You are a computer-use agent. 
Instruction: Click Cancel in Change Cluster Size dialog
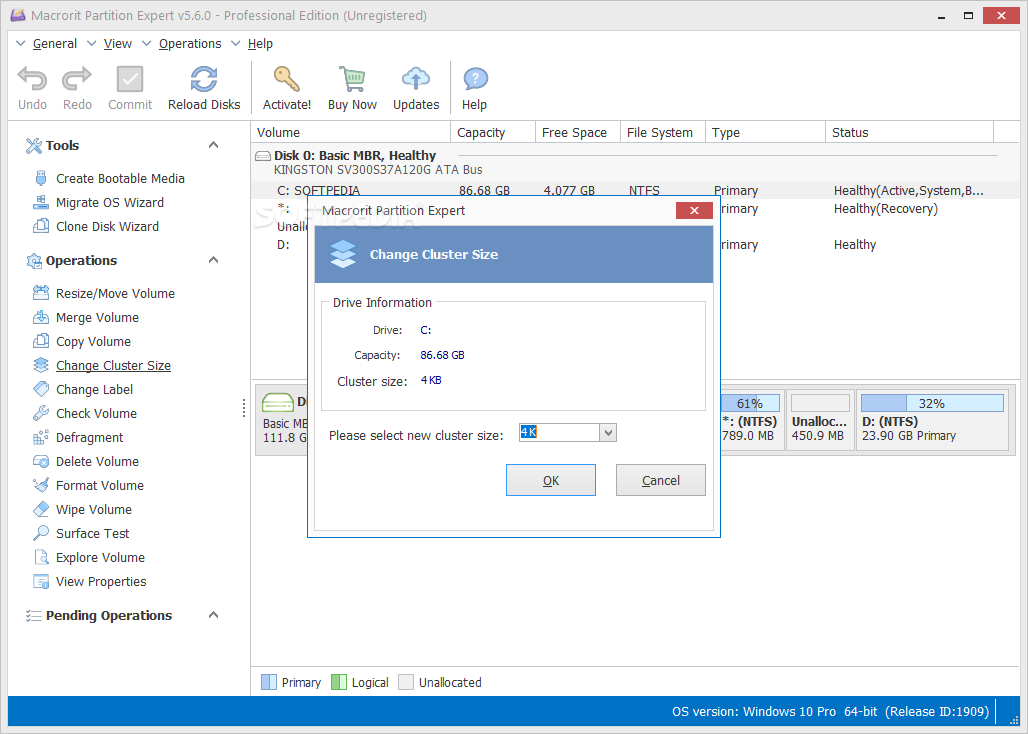pyautogui.click(x=660, y=480)
